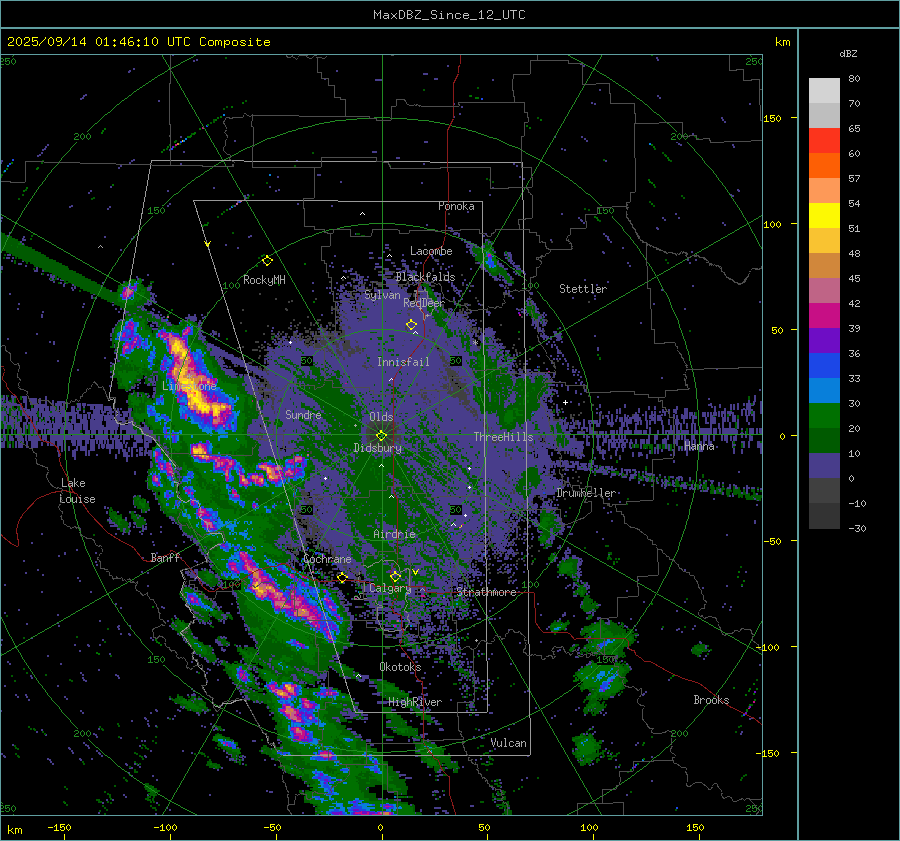Pick the bright yellow 51-54 dBZ swatch
Image resolution: width=900 pixels, height=841 pixels.
(x=824, y=216)
